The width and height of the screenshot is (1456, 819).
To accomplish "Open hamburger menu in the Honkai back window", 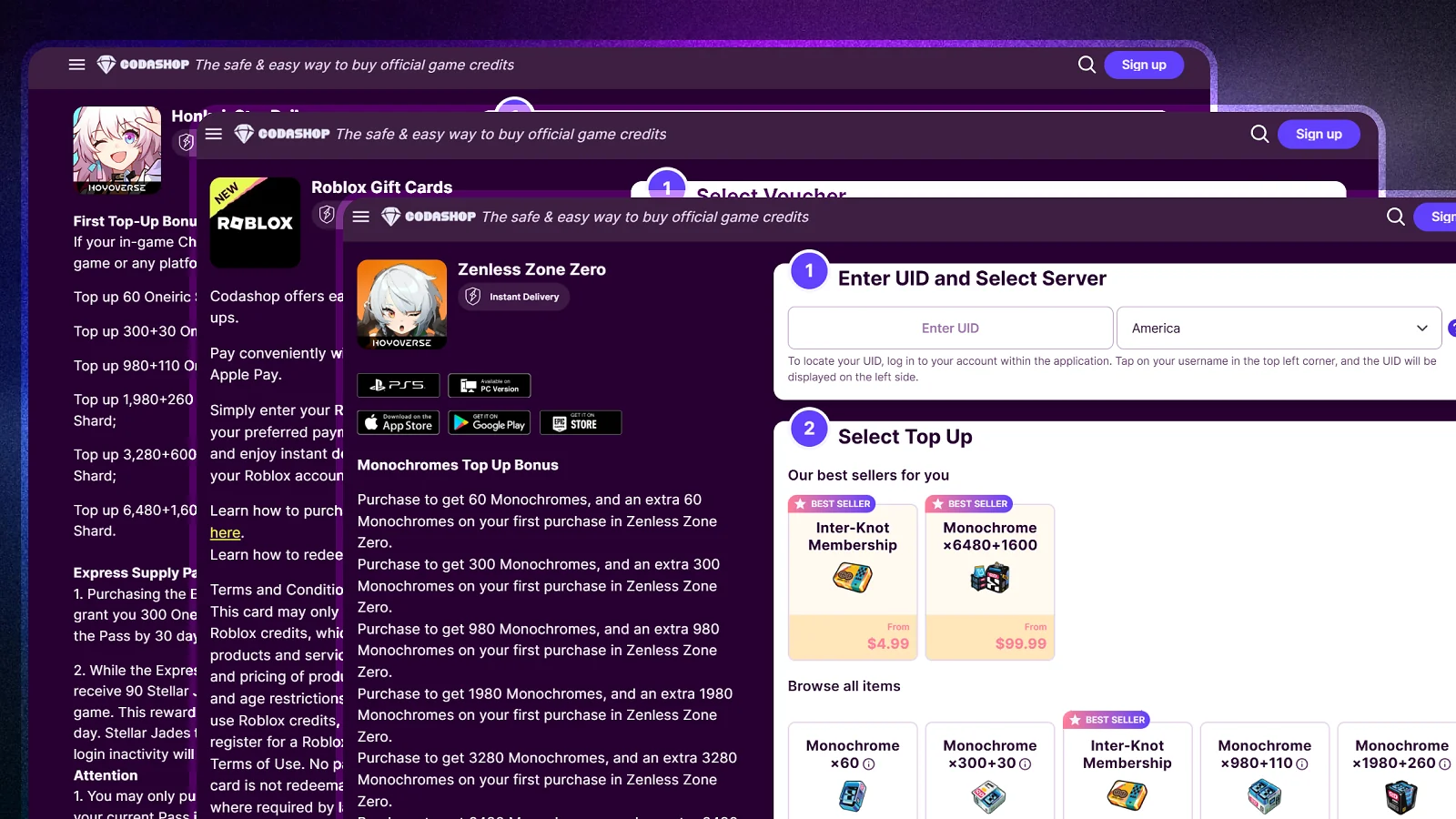I will tap(77, 65).
